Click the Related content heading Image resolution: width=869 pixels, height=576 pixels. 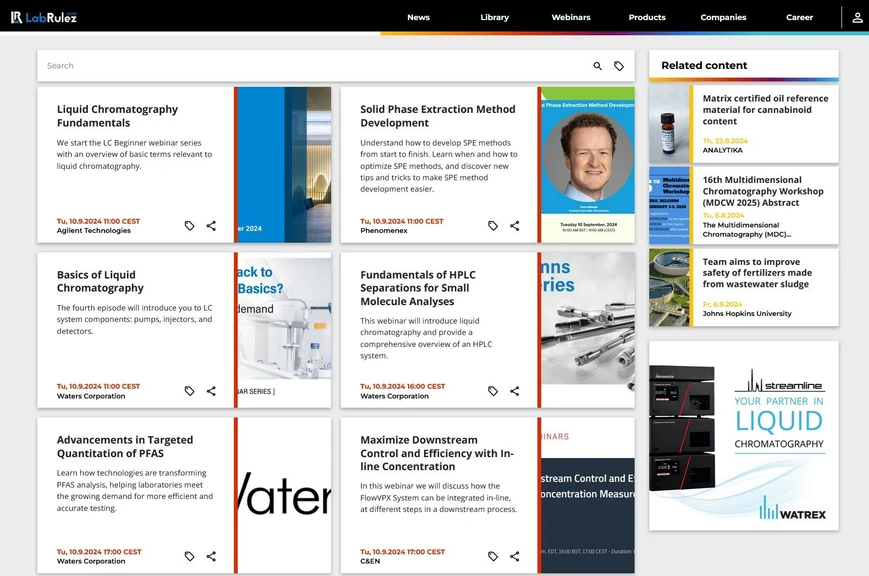click(x=704, y=65)
